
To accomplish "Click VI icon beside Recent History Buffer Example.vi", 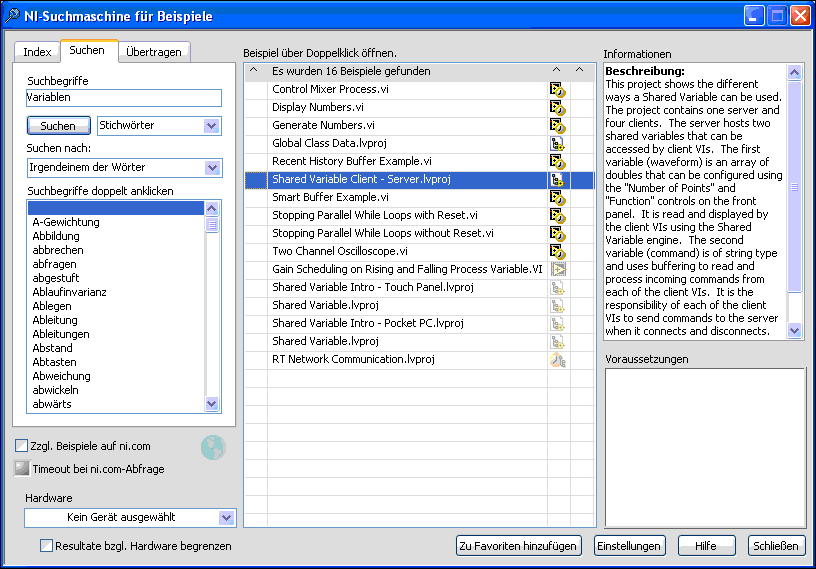I will [557, 161].
